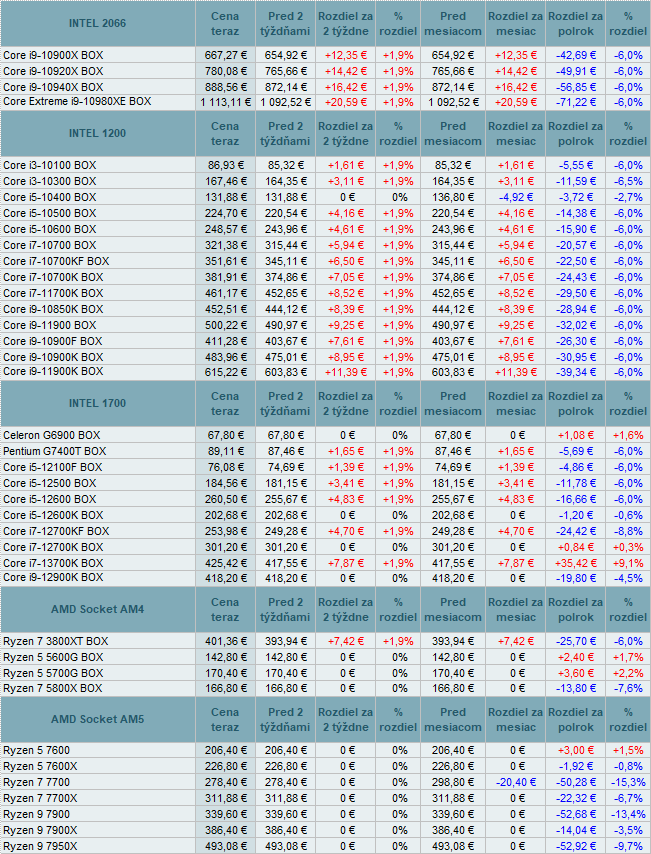
Task: Select the -13,4% percent cell
Action: pos(628,815)
